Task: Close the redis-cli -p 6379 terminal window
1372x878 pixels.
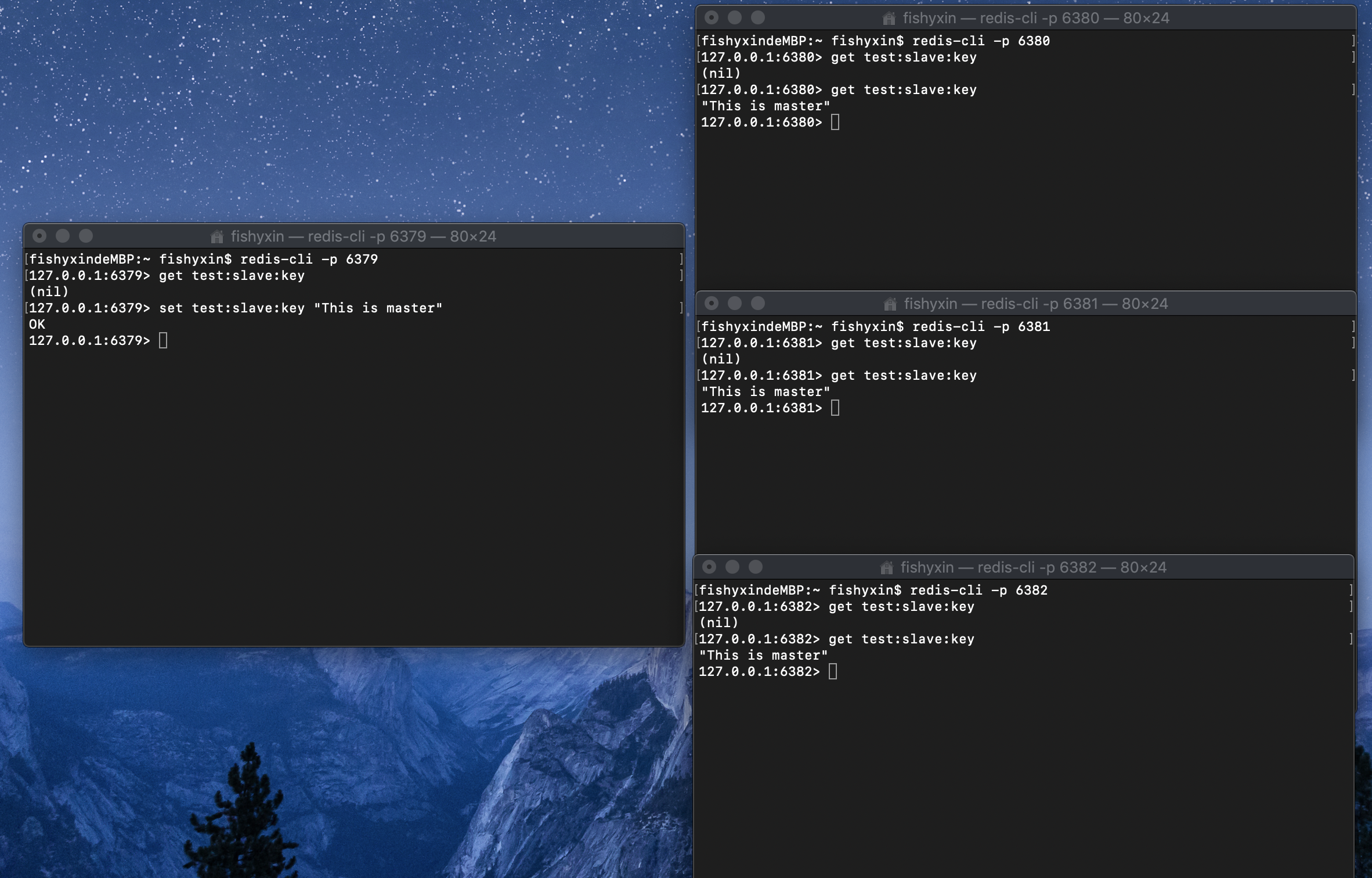Action: (39, 236)
